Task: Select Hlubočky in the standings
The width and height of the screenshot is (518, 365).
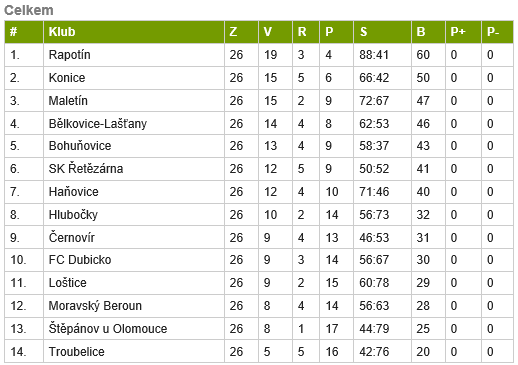Action: [73, 215]
